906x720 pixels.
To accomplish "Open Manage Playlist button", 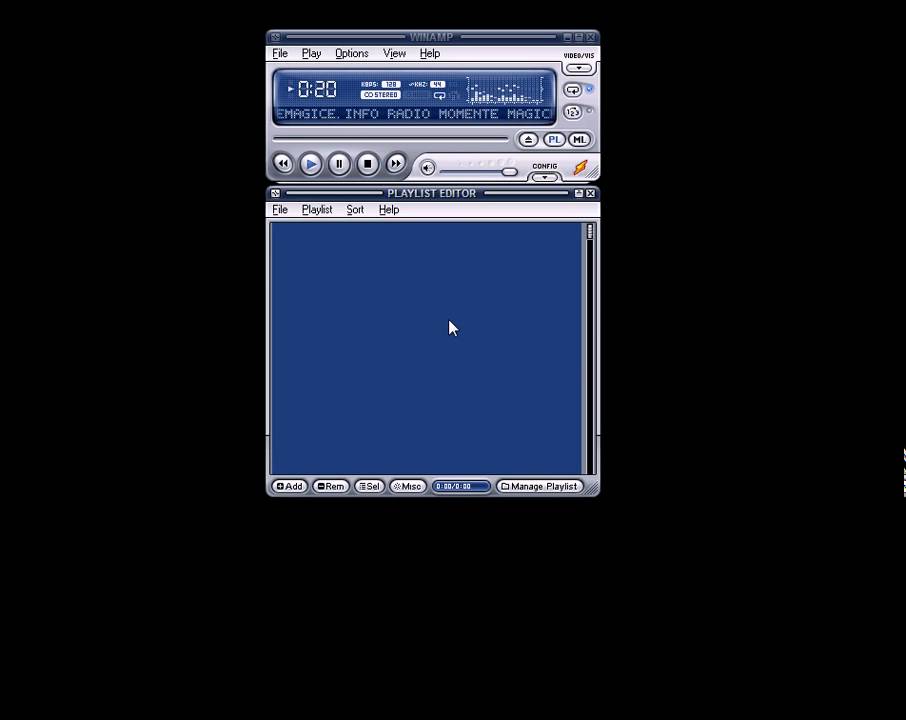I will pos(539,487).
